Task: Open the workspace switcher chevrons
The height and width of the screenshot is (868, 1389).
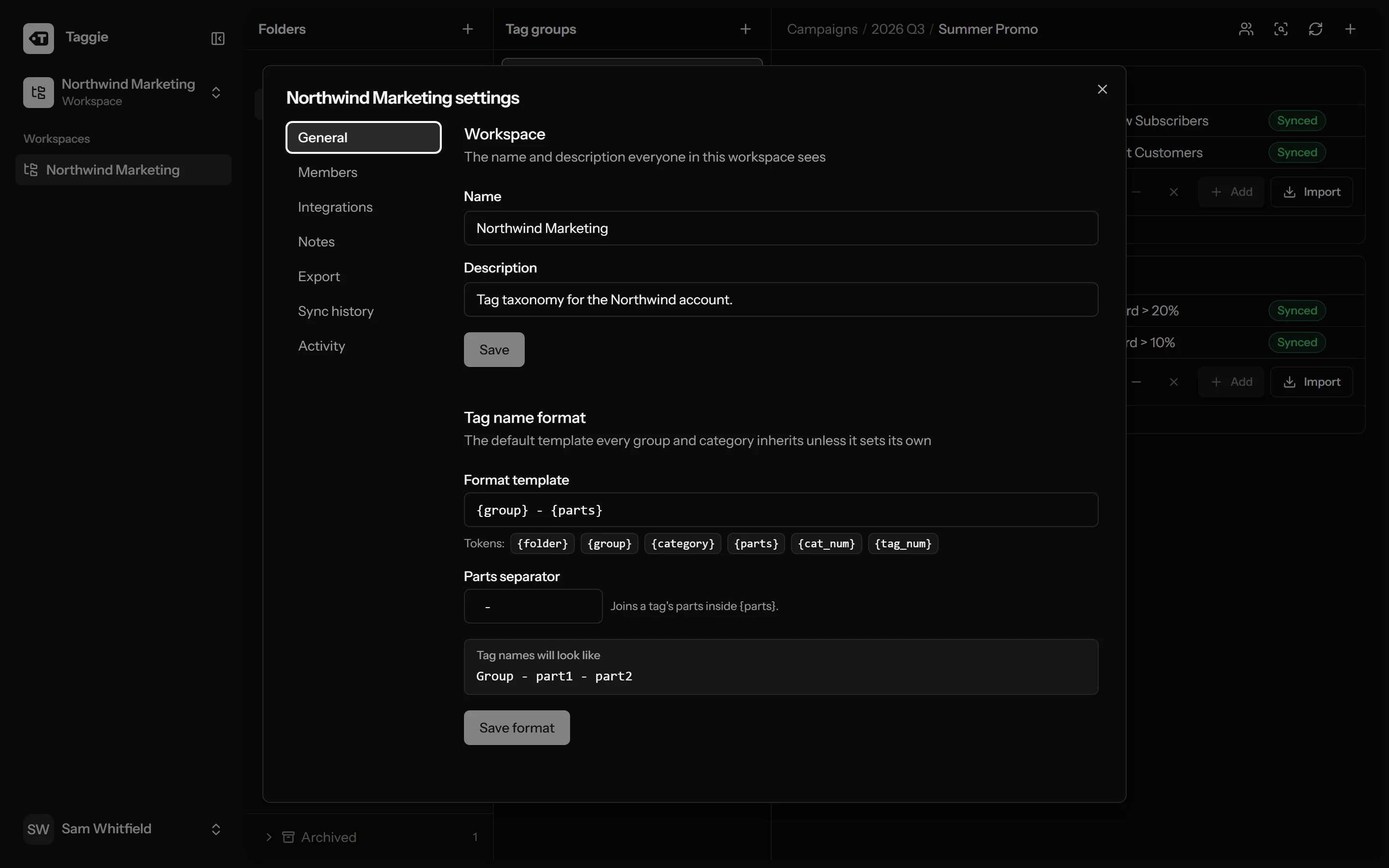Action: tap(216, 93)
